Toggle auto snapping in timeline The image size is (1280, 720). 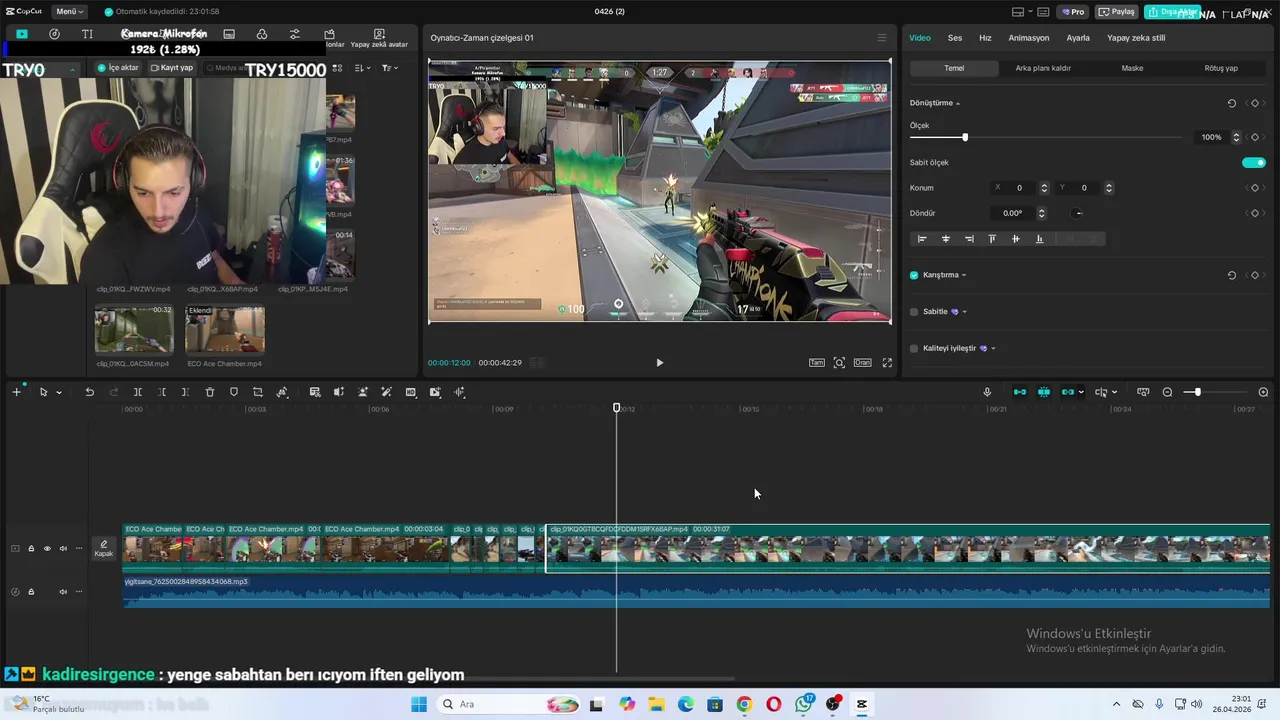pyautogui.click(x=1044, y=392)
